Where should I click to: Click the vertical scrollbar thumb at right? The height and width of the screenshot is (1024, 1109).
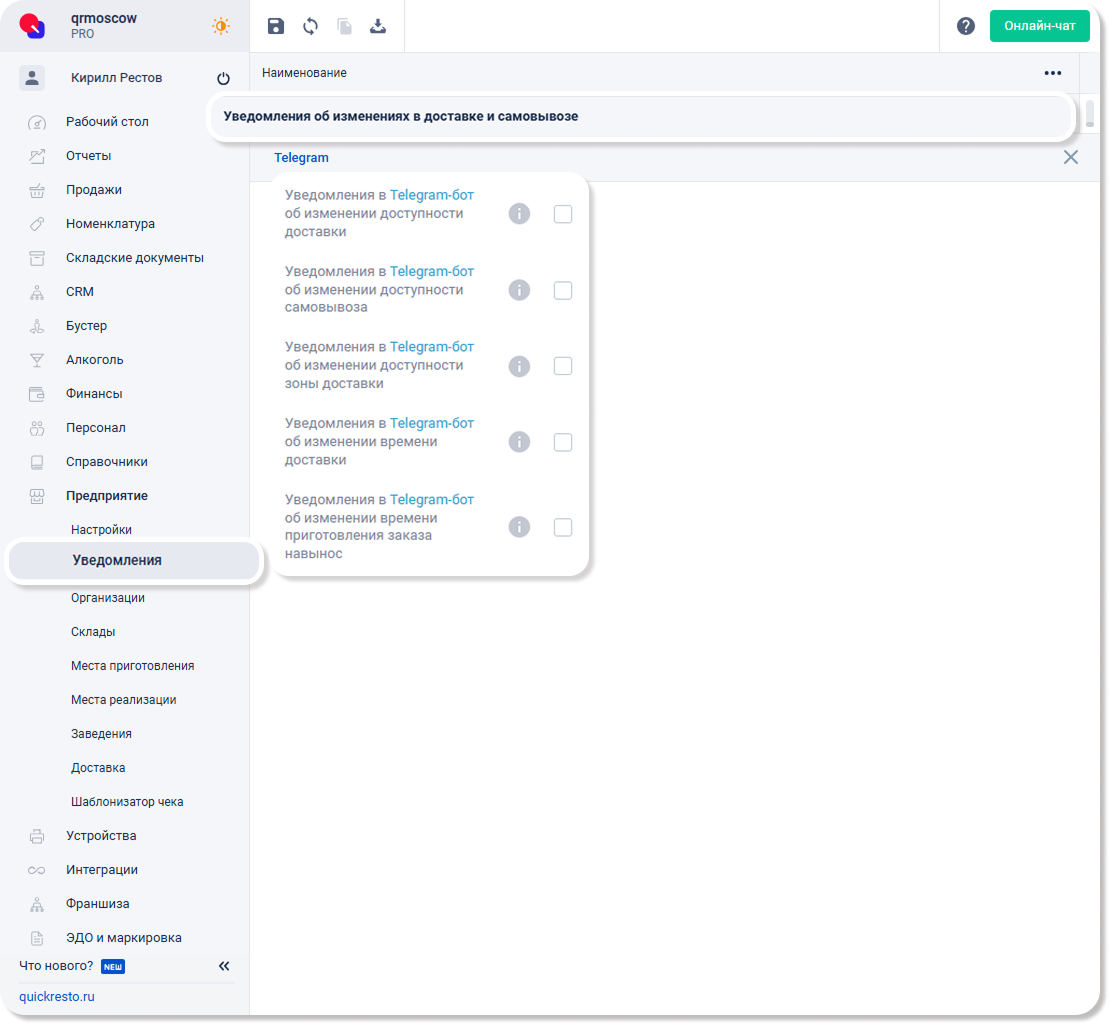tap(1090, 110)
